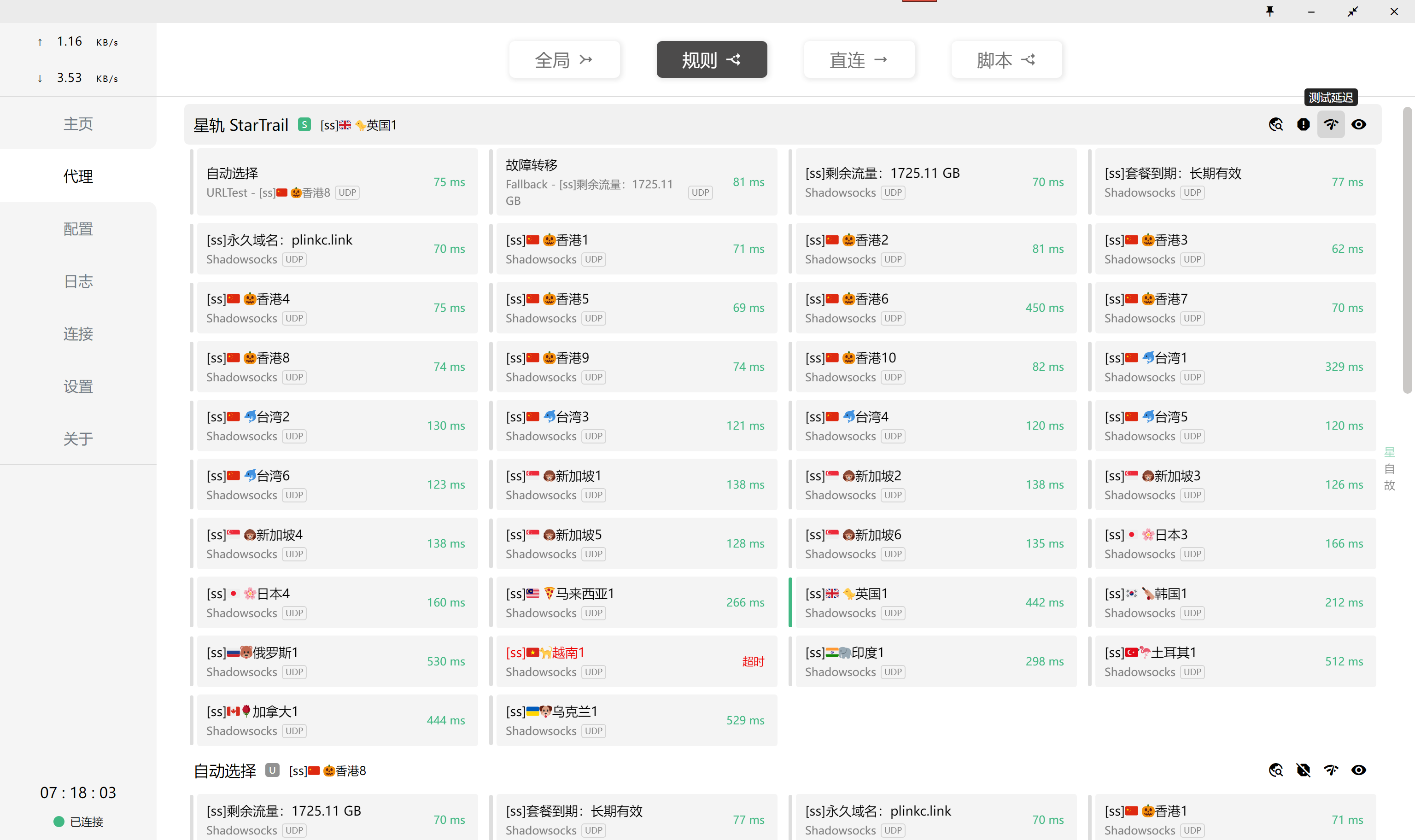Run latency test for 自动选择 group
This screenshot has width=1415, height=840.
pyautogui.click(x=1331, y=770)
